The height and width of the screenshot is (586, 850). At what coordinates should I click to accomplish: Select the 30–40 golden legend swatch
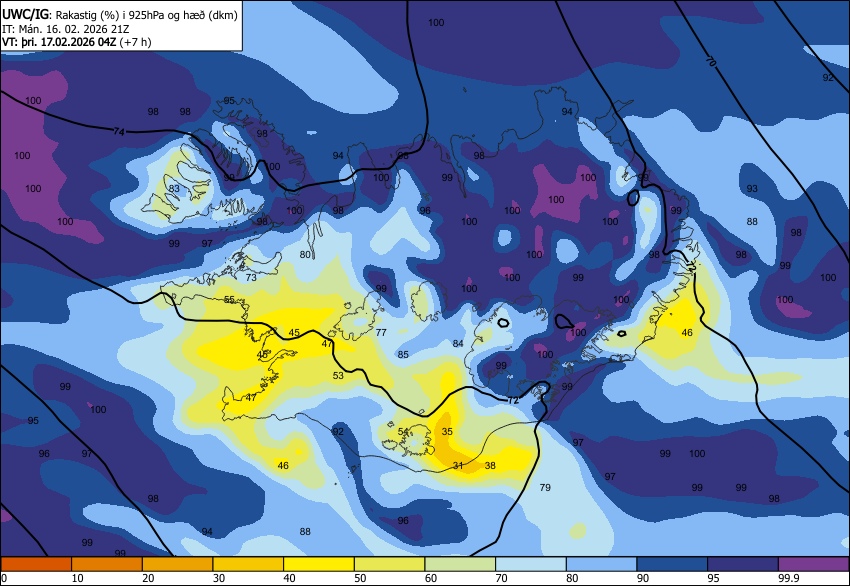pos(248,564)
